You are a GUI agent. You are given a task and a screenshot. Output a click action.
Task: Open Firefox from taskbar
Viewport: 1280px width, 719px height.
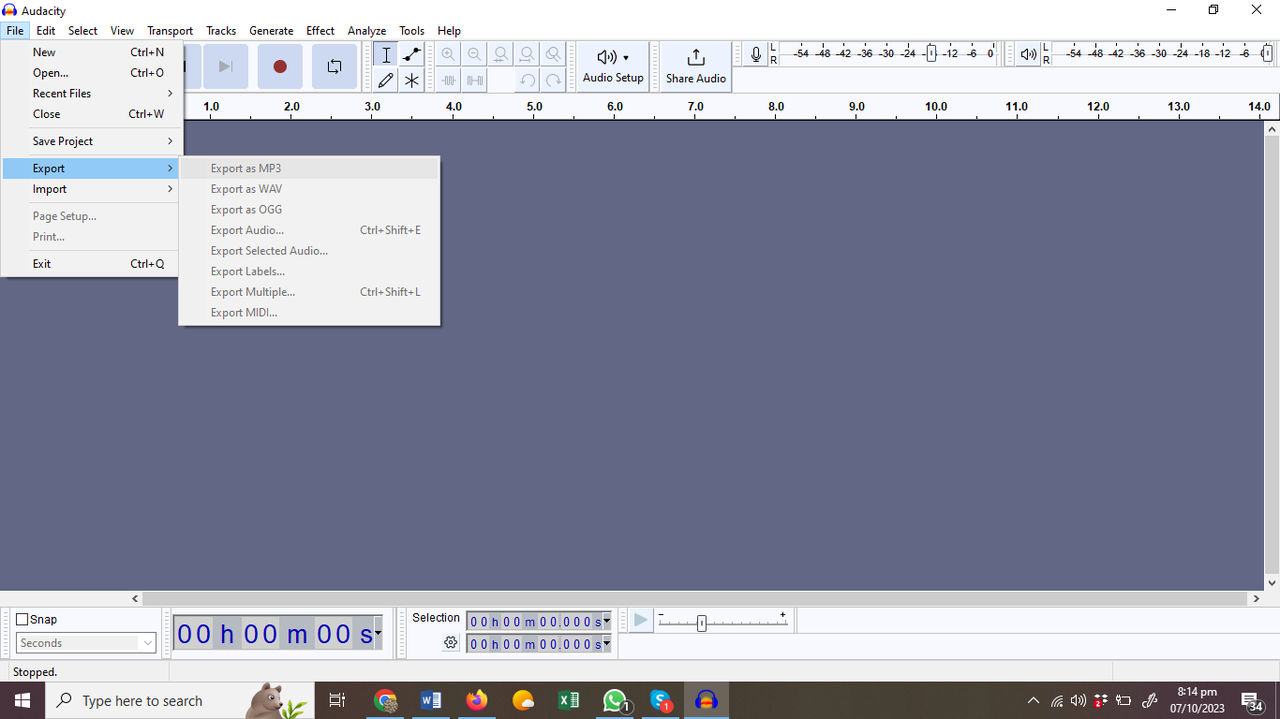point(477,700)
